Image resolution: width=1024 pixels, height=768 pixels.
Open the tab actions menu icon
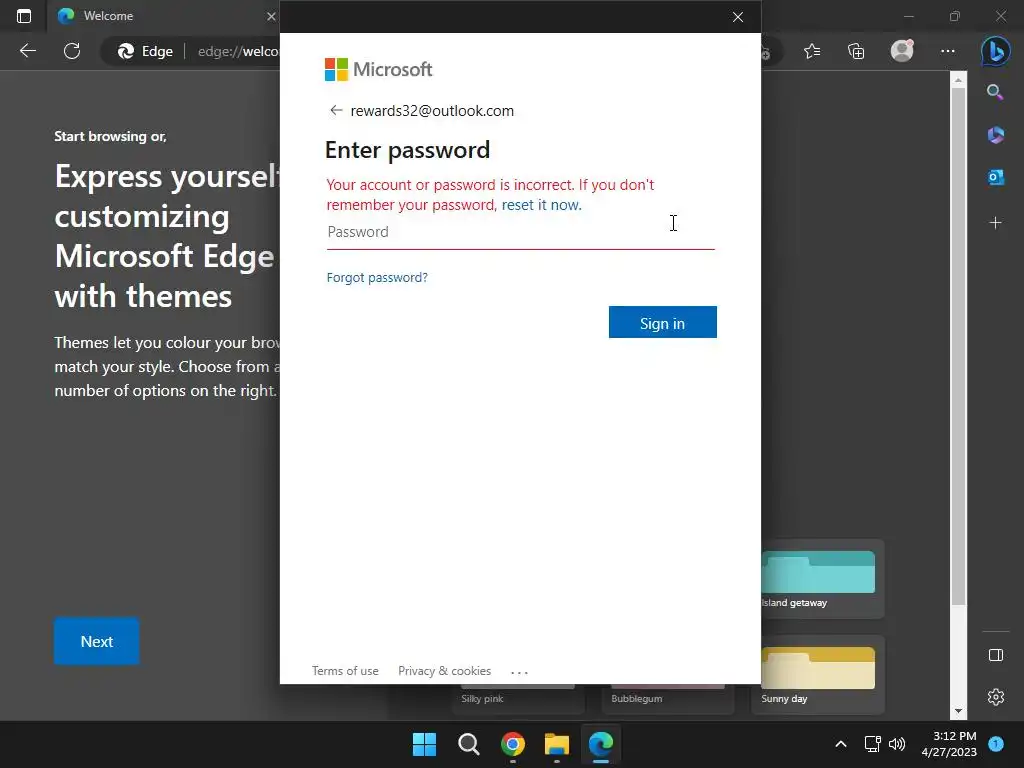click(24, 16)
